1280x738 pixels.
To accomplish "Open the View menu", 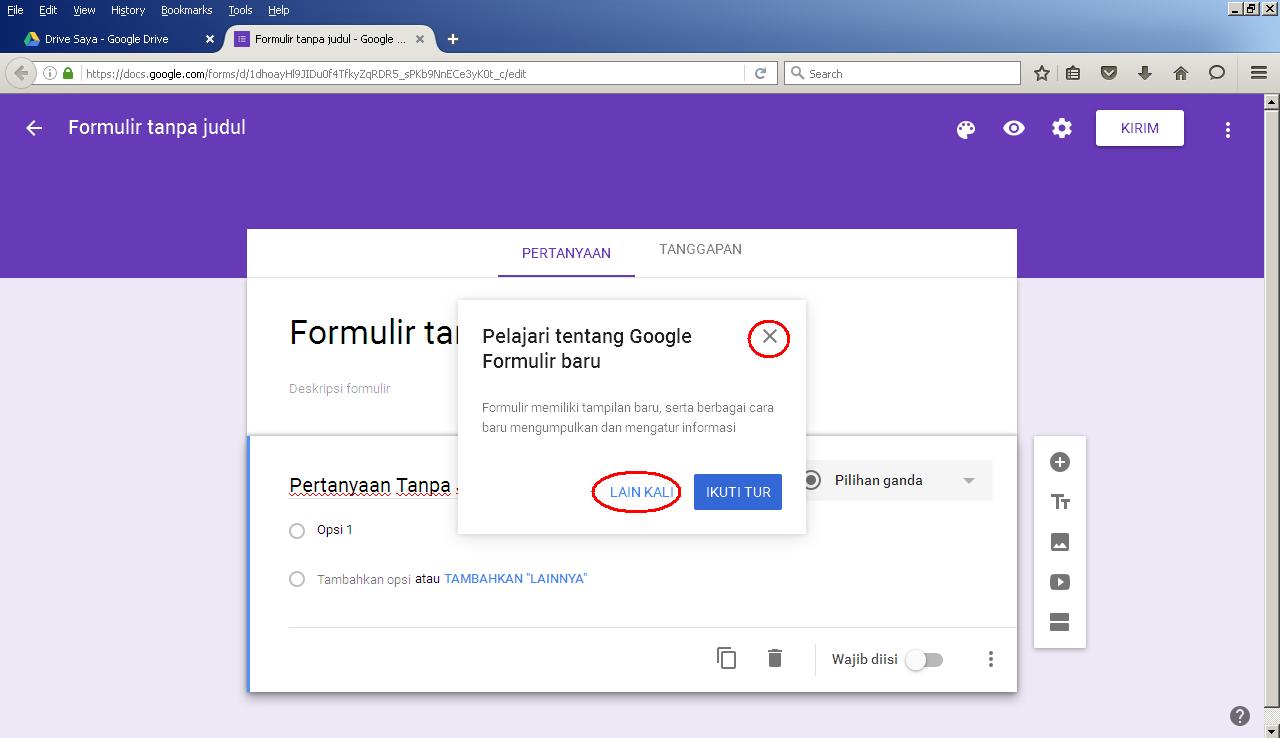I will point(84,10).
